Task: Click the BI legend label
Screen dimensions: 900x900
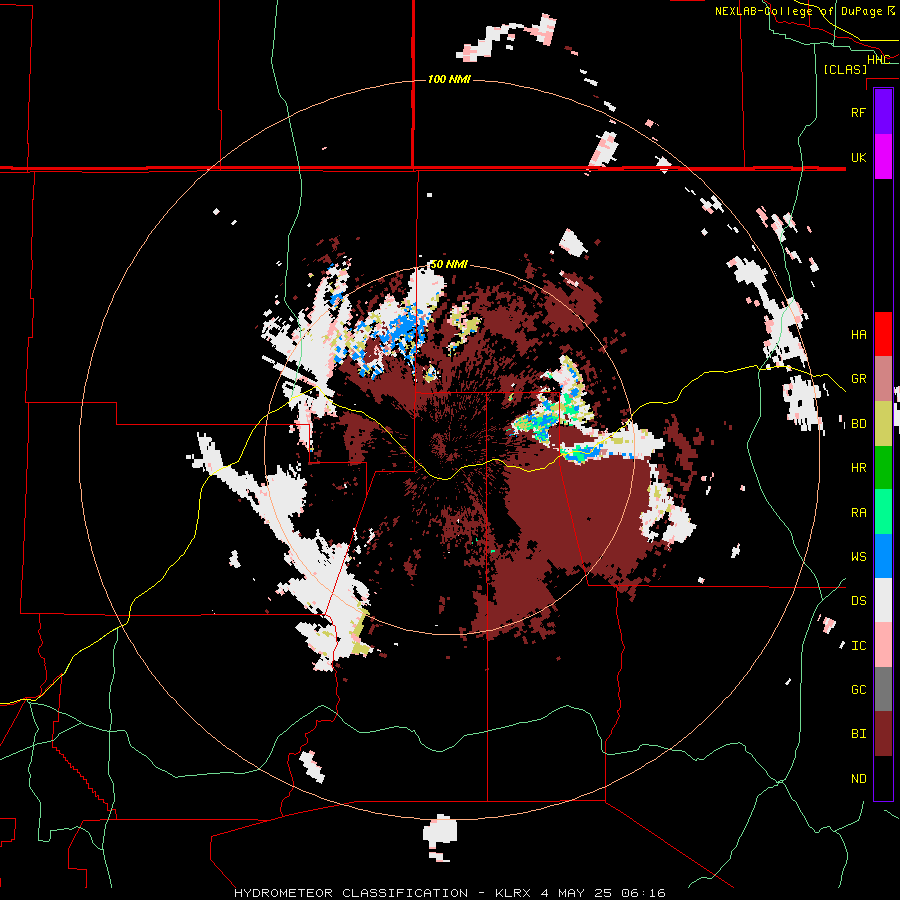Action: pyautogui.click(x=858, y=734)
